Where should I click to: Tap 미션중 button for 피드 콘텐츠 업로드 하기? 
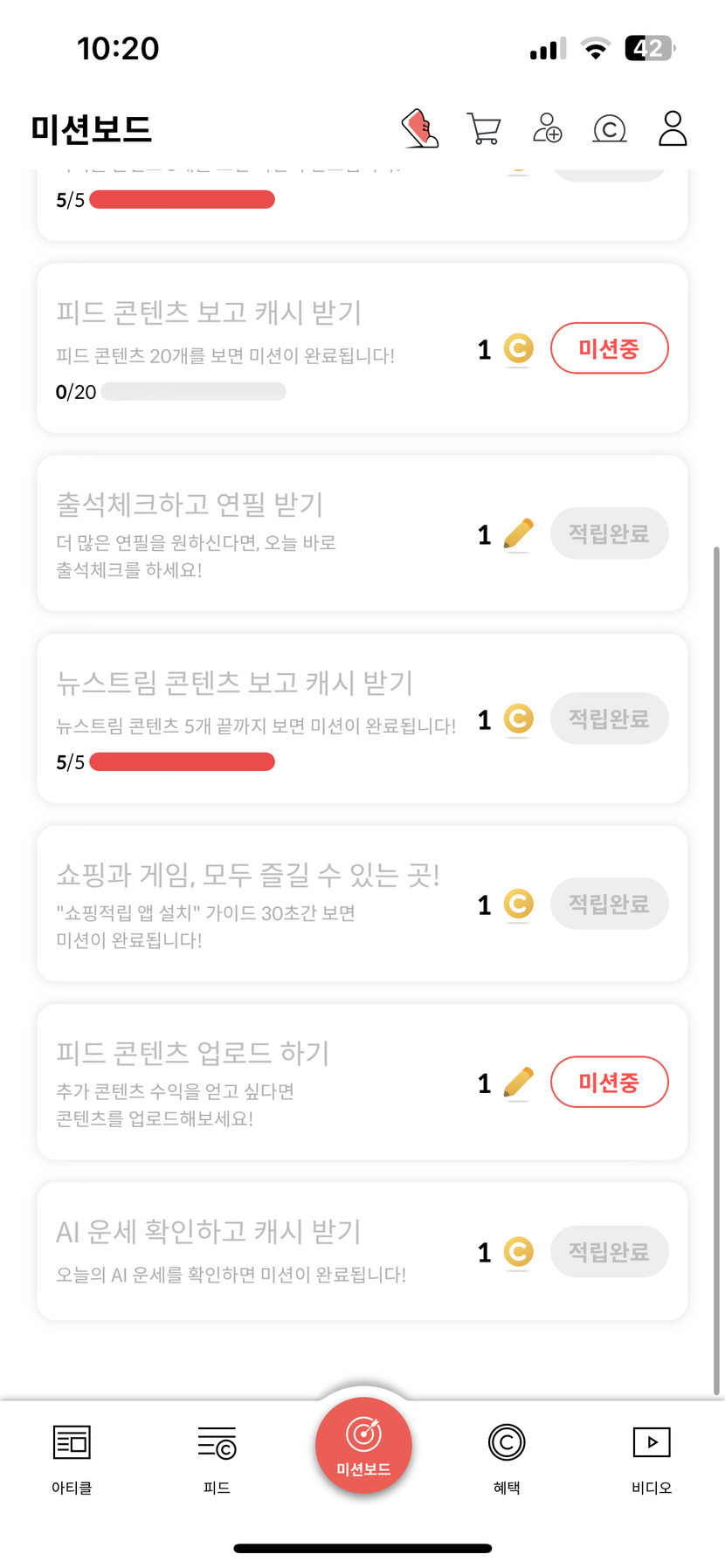(609, 1083)
